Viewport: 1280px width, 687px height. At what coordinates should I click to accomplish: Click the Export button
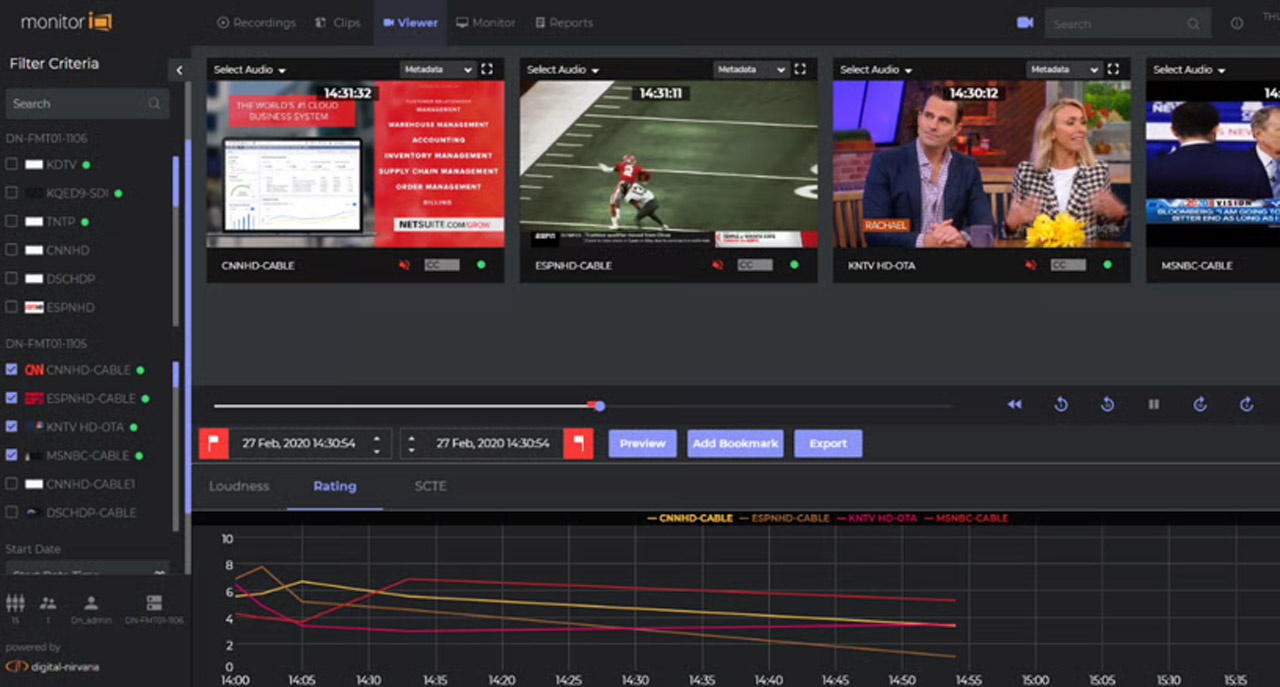click(828, 443)
